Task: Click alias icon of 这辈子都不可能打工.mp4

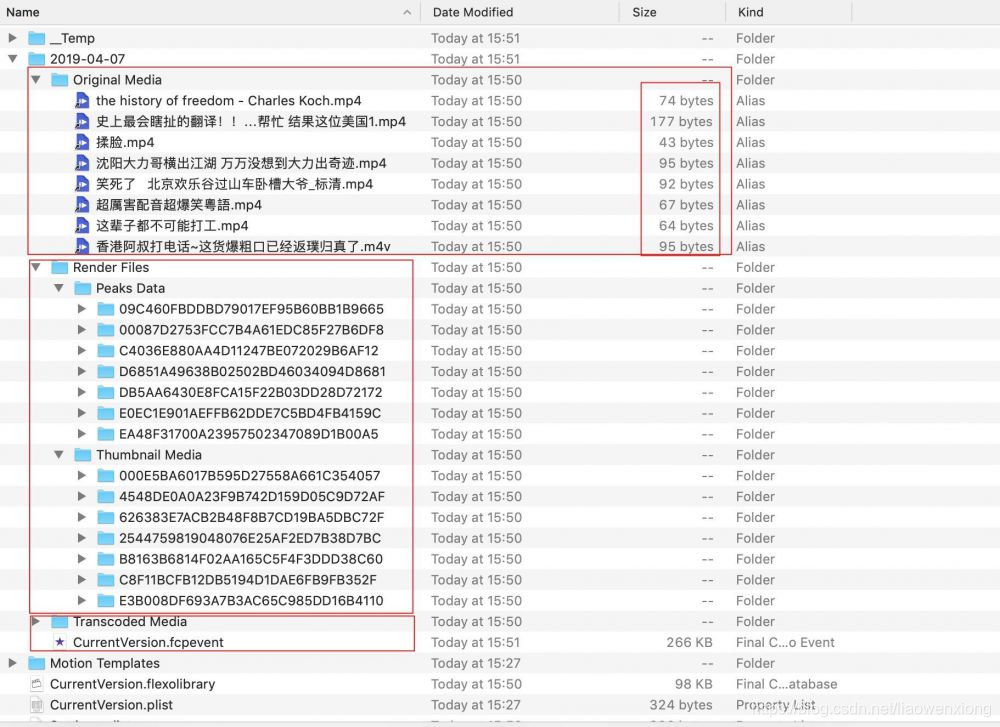Action: tap(82, 226)
